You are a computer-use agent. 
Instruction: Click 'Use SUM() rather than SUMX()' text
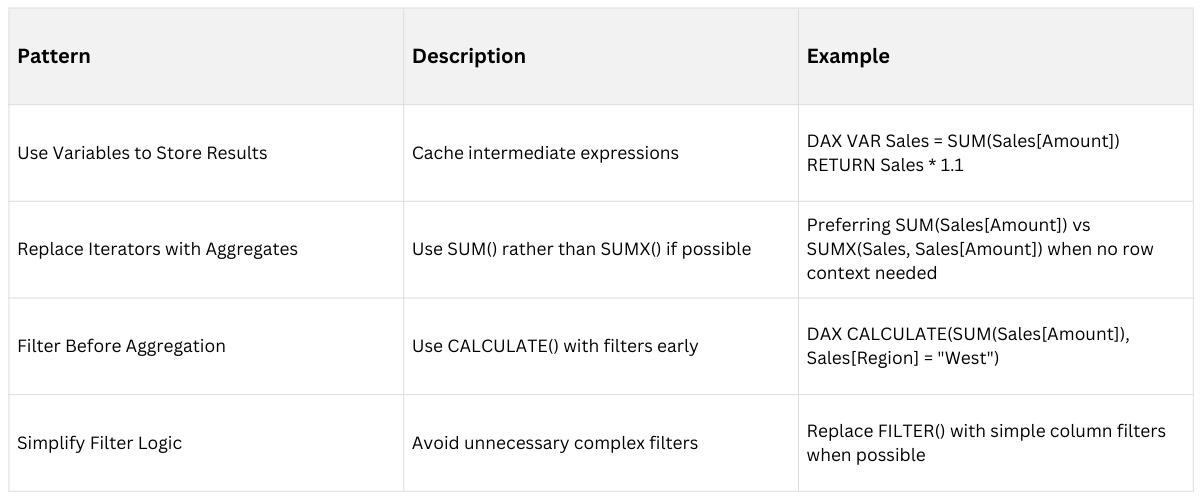tap(581, 249)
